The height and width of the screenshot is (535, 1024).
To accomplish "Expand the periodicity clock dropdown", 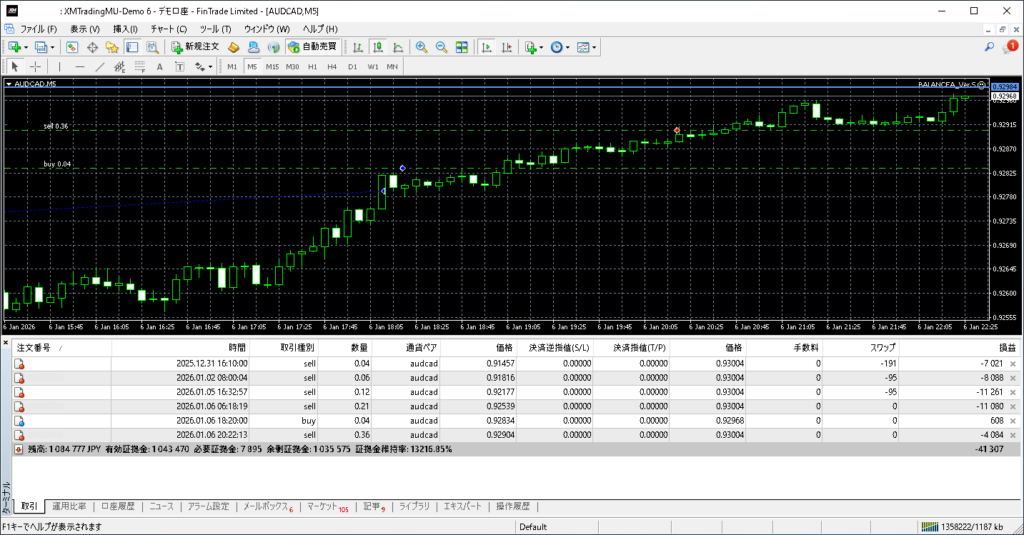I will tap(568, 47).
